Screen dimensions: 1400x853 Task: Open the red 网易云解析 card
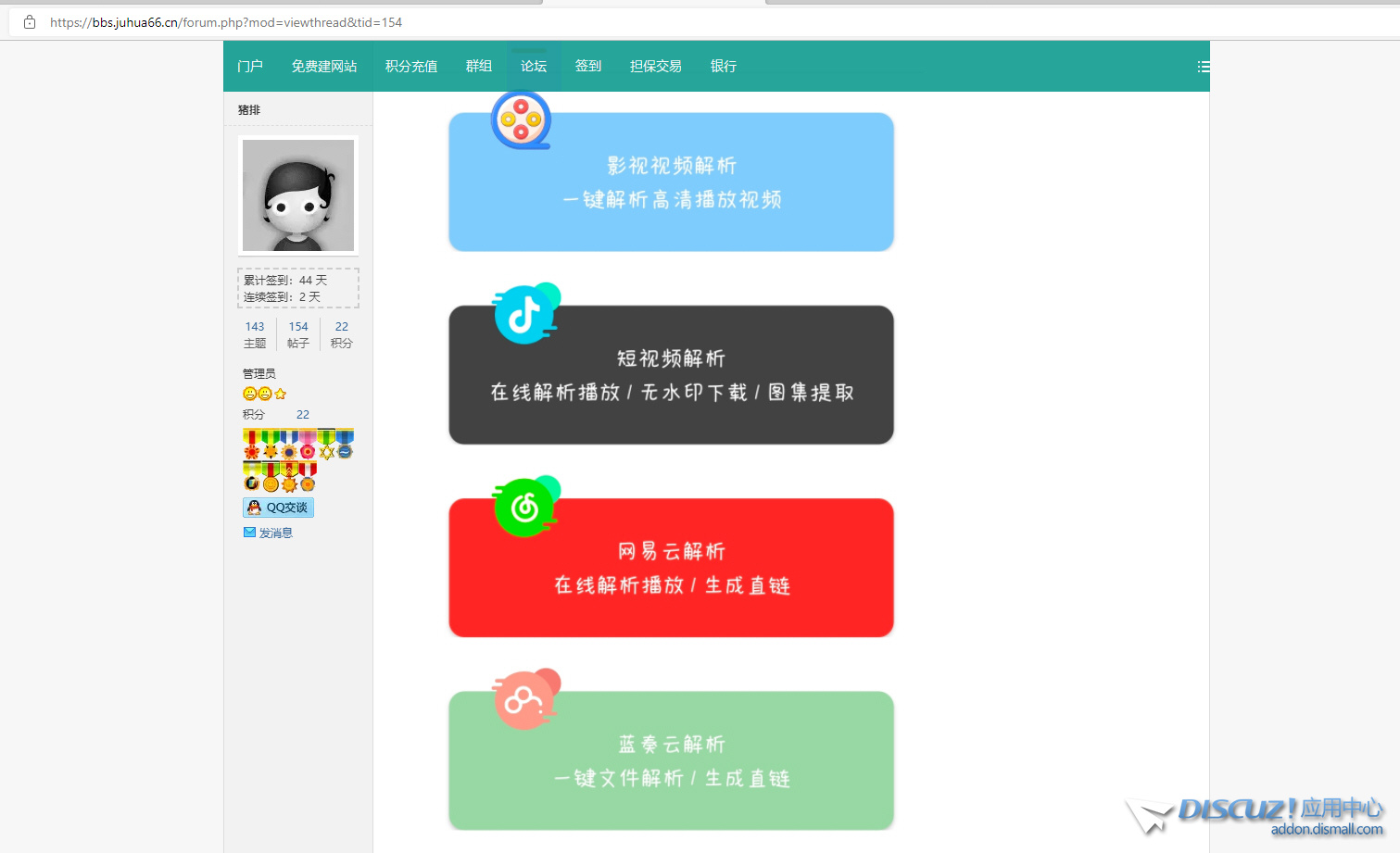pyautogui.click(x=672, y=568)
